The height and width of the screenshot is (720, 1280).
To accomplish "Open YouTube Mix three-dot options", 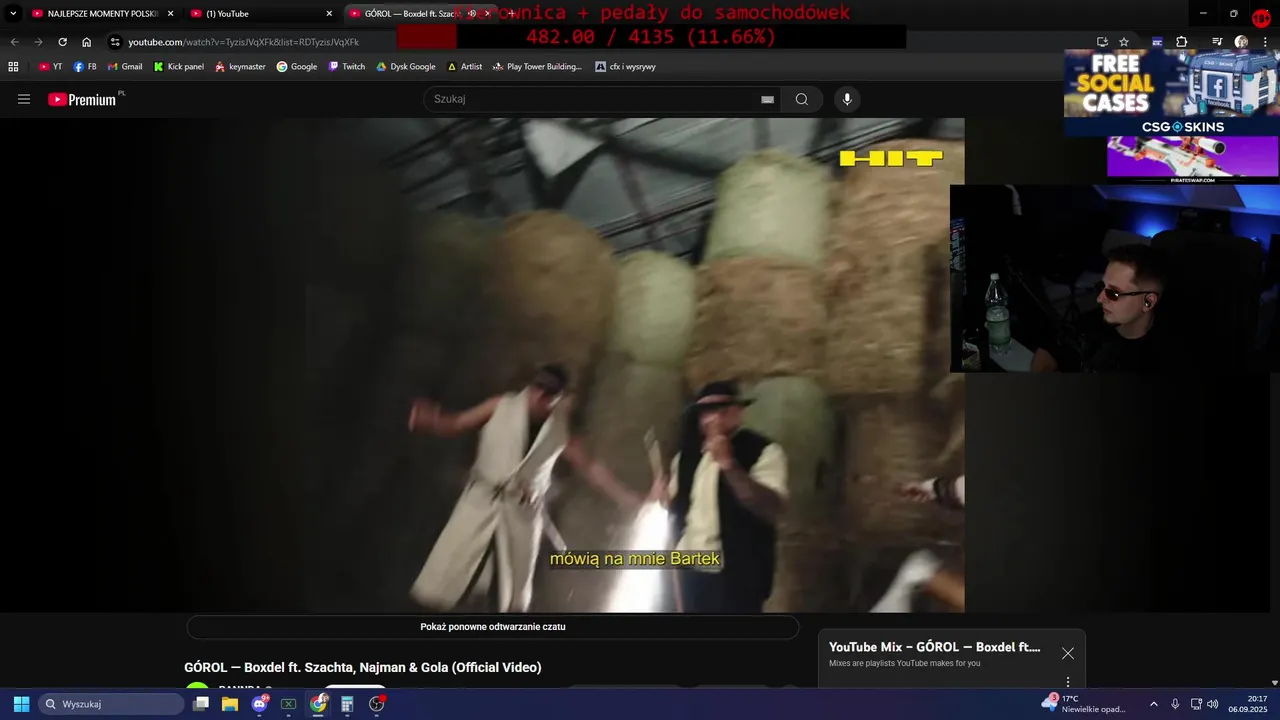I will 1067,682.
